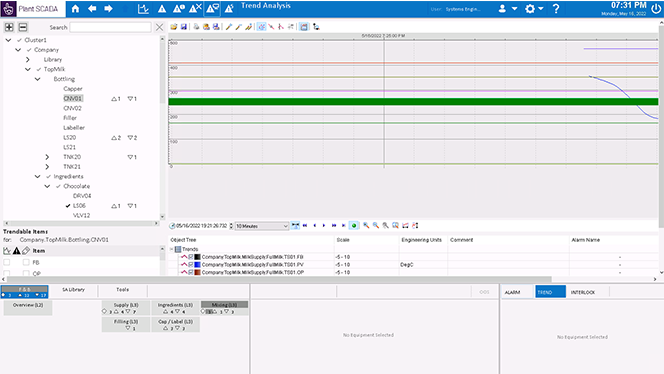
Task: Navigate back with the left arrow
Action: coord(92,8)
